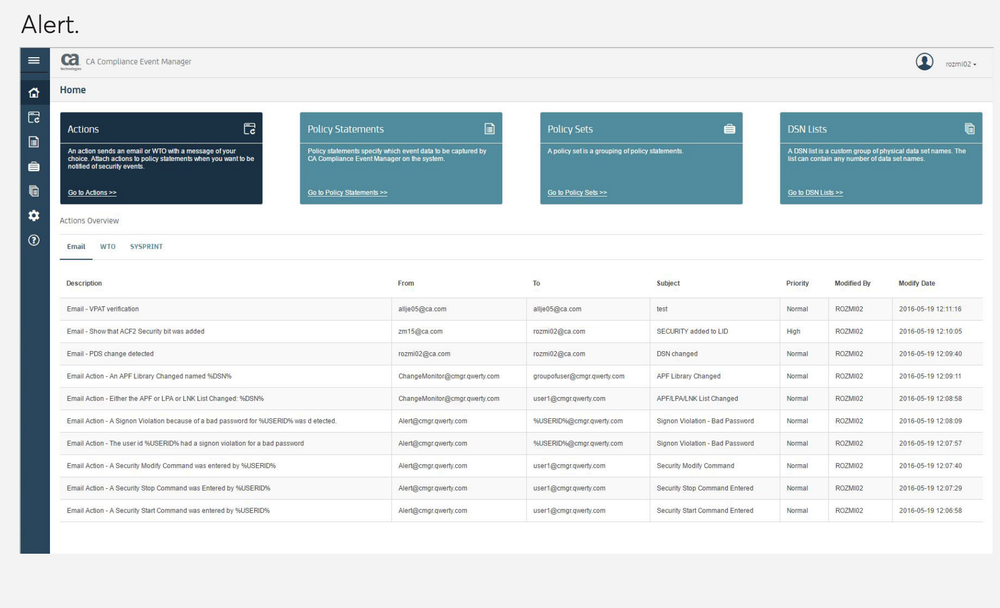This screenshot has height=608, width=1000.
Task: Click the icon on the Actions card header
Action: point(248,128)
